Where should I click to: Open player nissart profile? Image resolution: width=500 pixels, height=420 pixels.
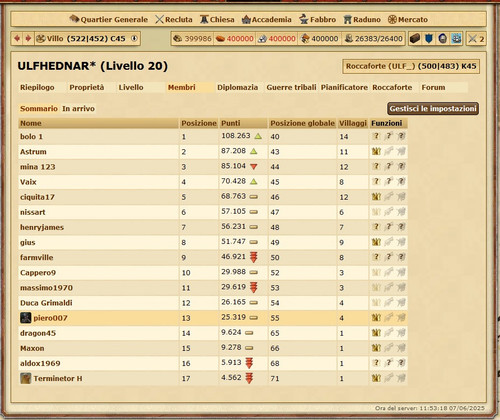click(33, 212)
